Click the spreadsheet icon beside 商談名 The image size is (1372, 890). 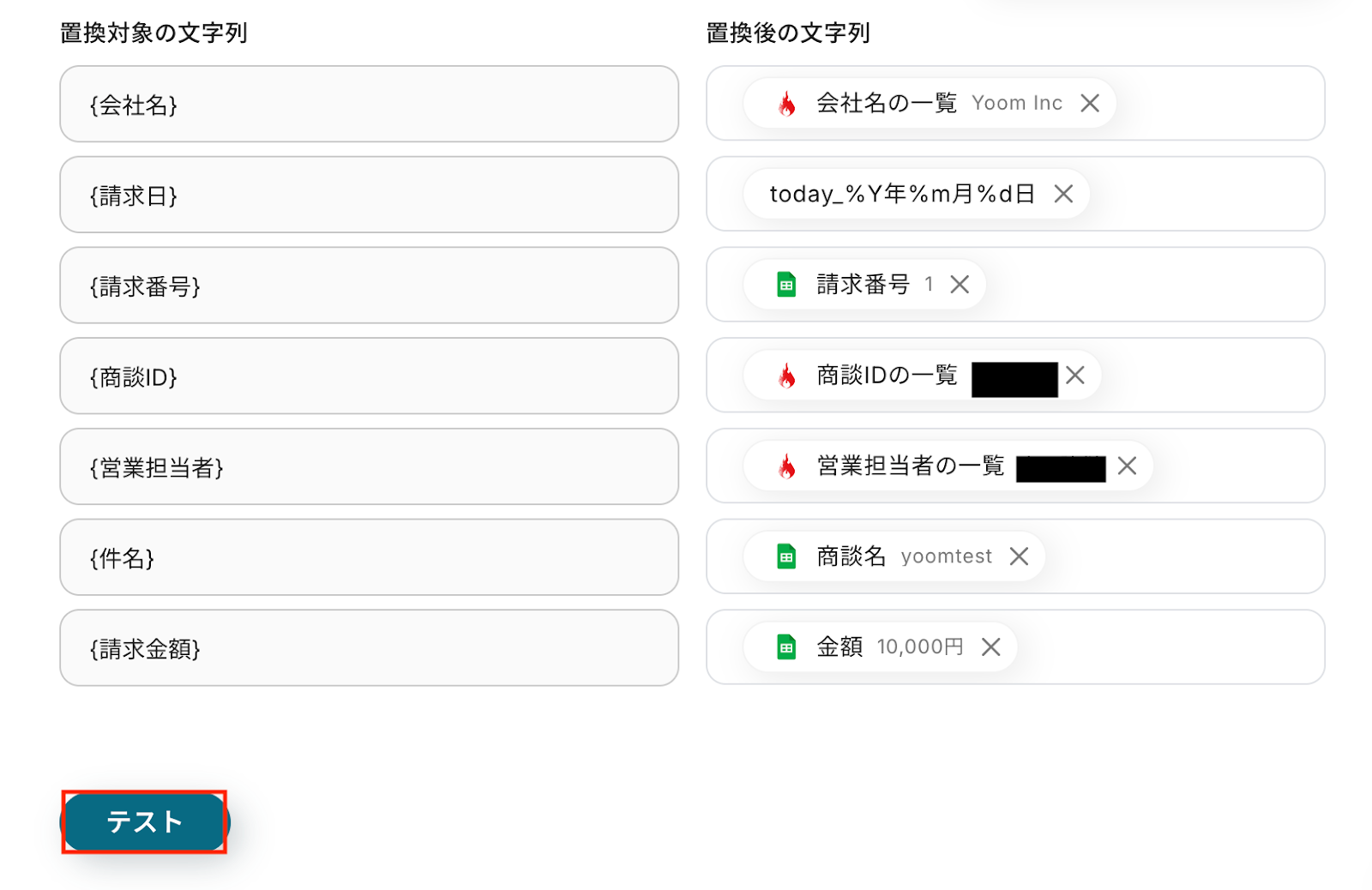pos(786,556)
